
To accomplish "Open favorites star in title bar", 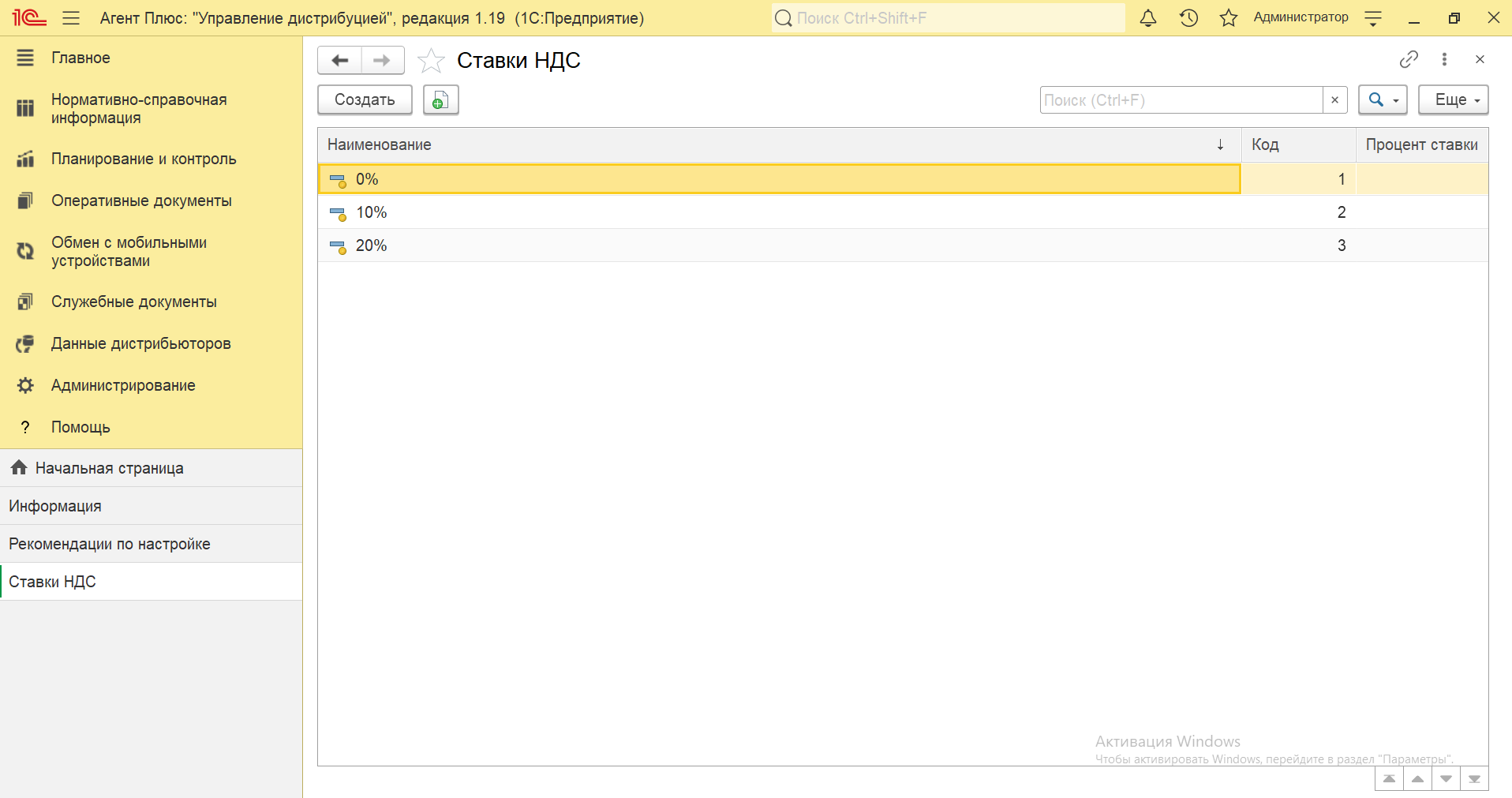I will click(1228, 18).
